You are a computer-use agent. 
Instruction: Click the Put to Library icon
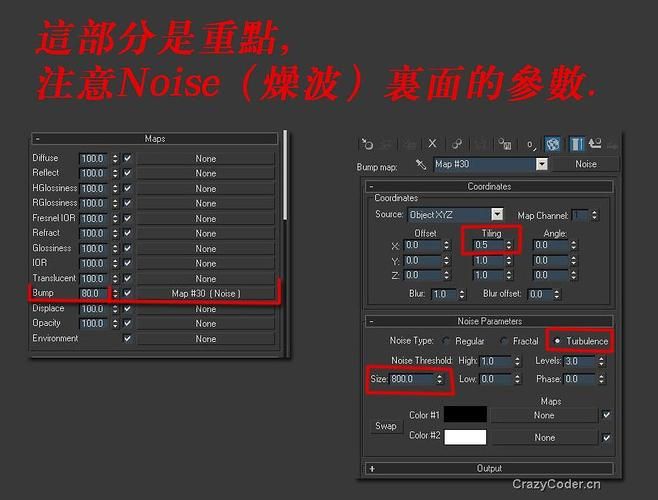coord(505,144)
